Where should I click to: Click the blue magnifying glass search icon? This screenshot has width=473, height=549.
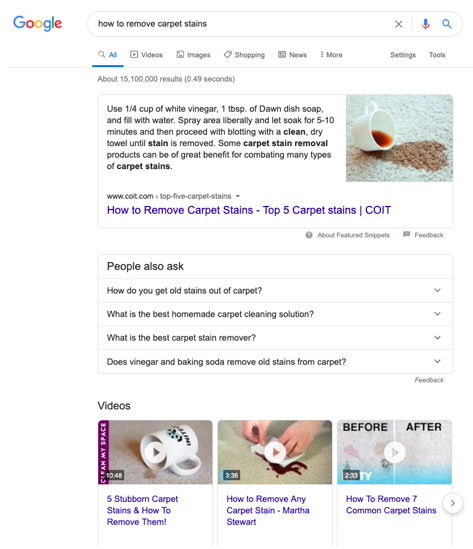(x=446, y=24)
